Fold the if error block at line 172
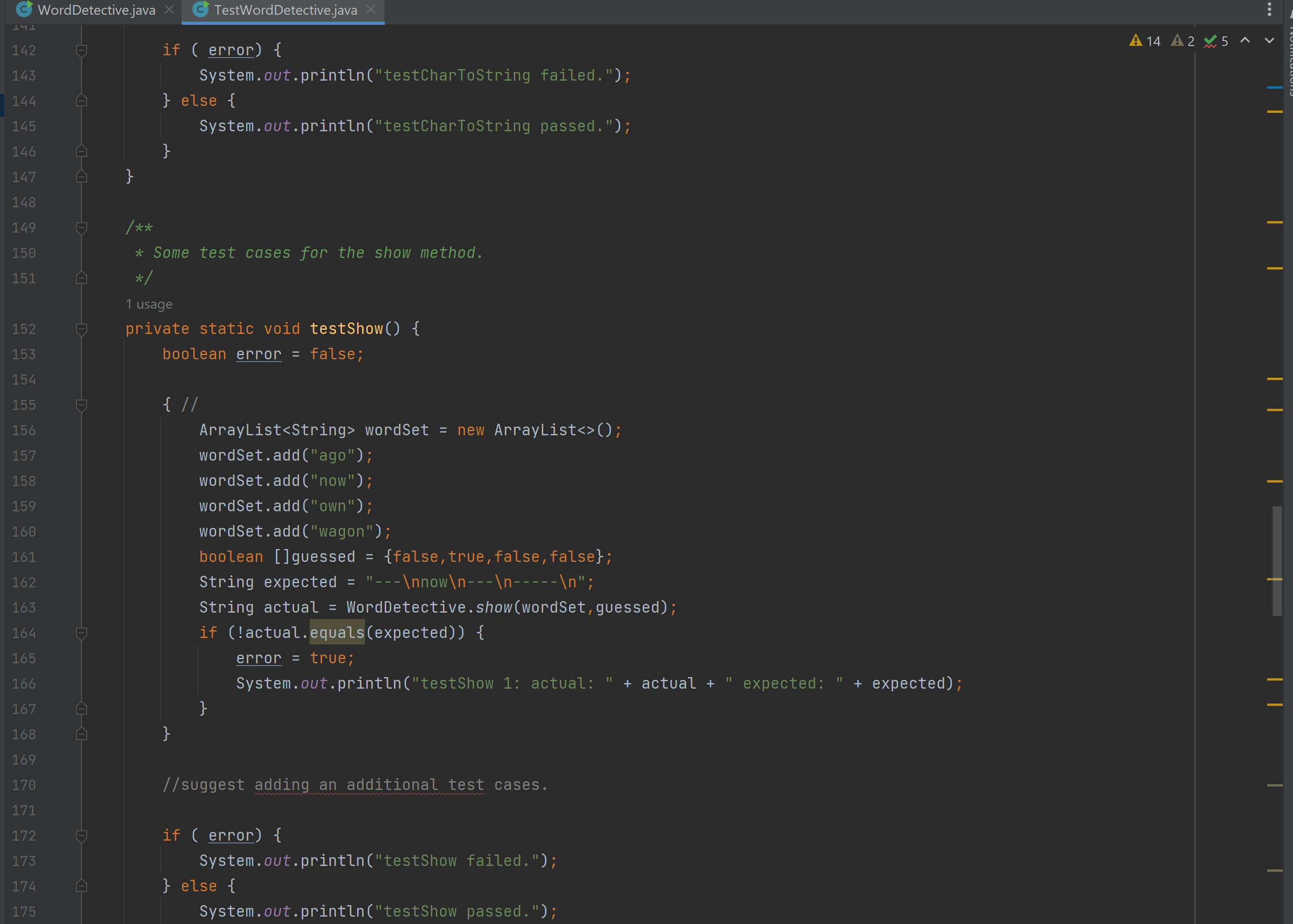The image size is (1293, 924). pos(82,835)
